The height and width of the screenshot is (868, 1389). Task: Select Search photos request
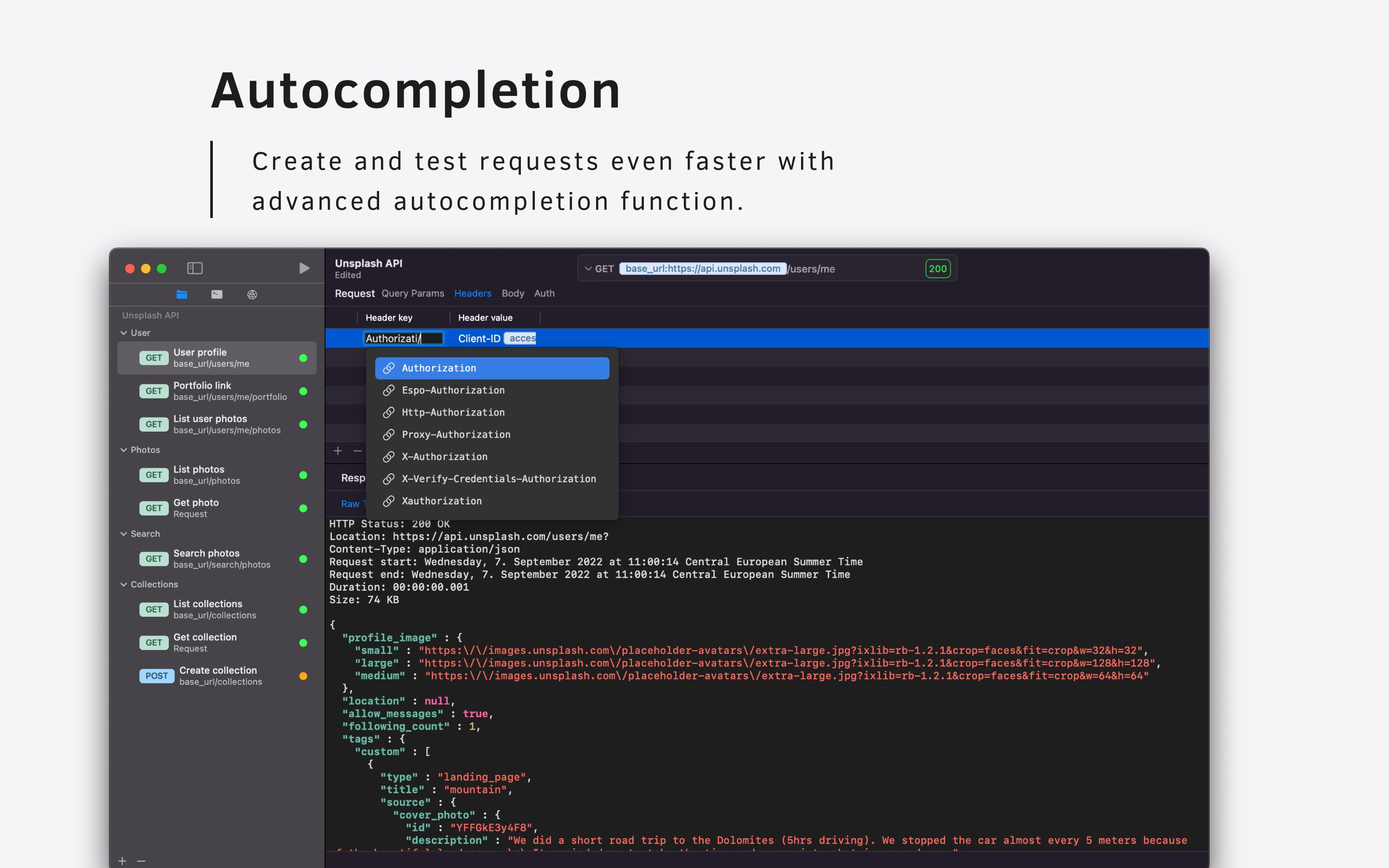click(x=217, y=558)
